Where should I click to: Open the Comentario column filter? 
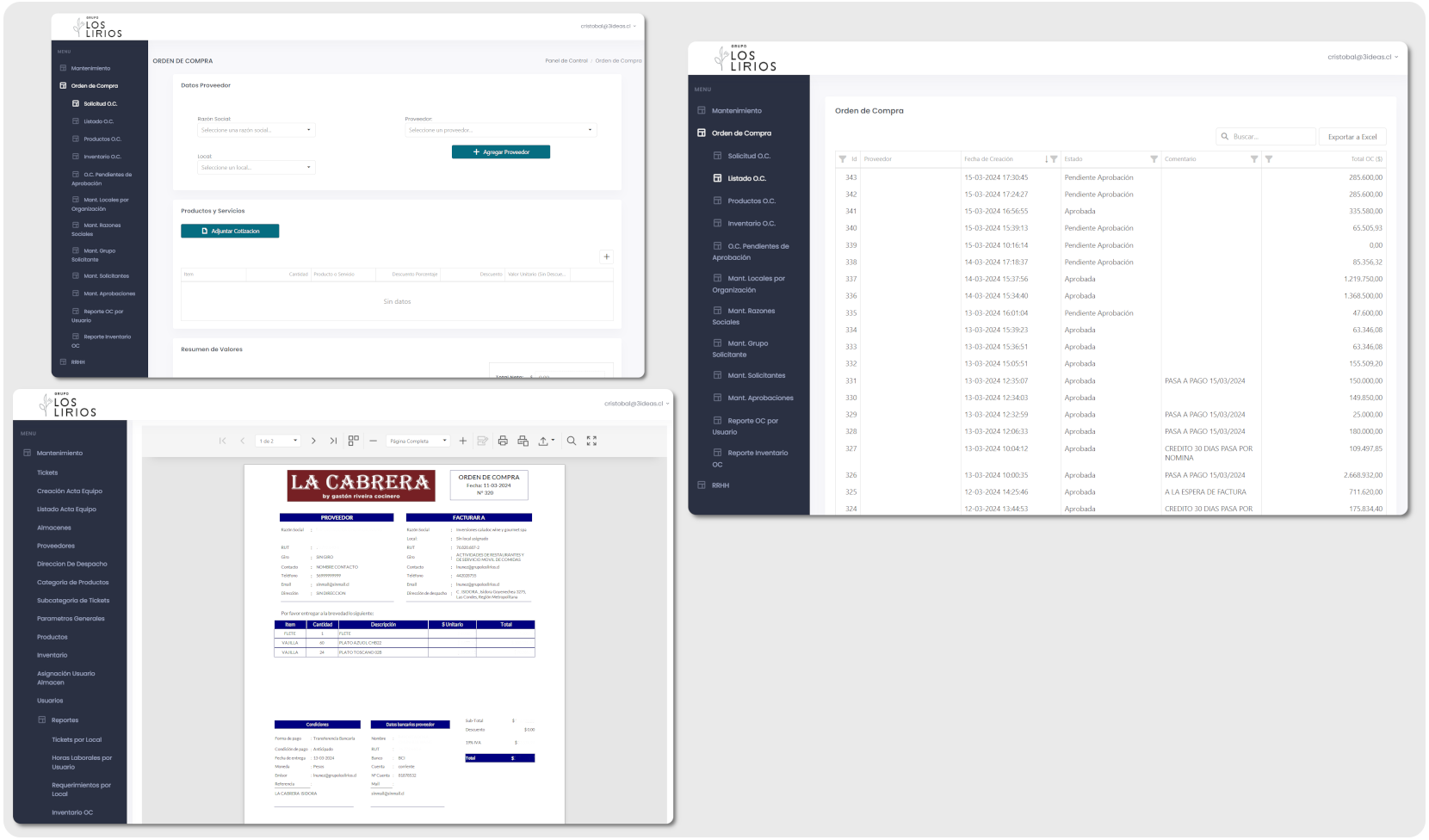(x=1253, y=159)
